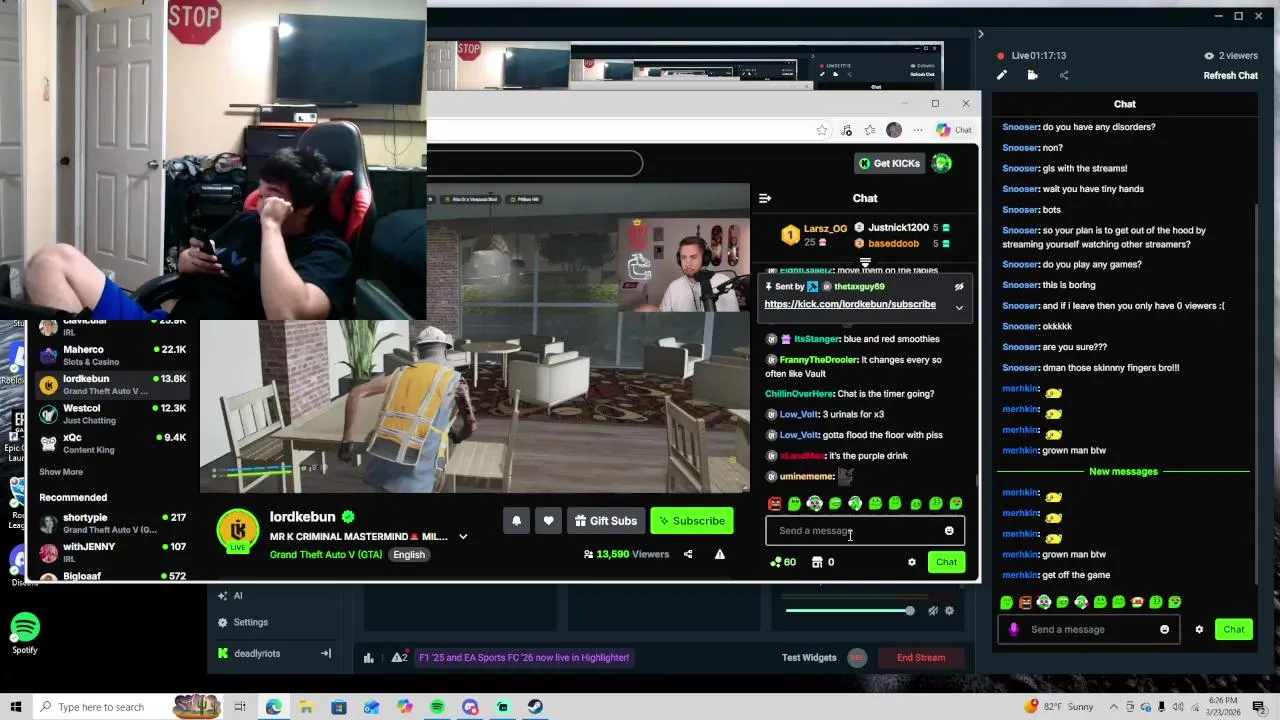Select xQc channel in sidebar

(111, 443)
